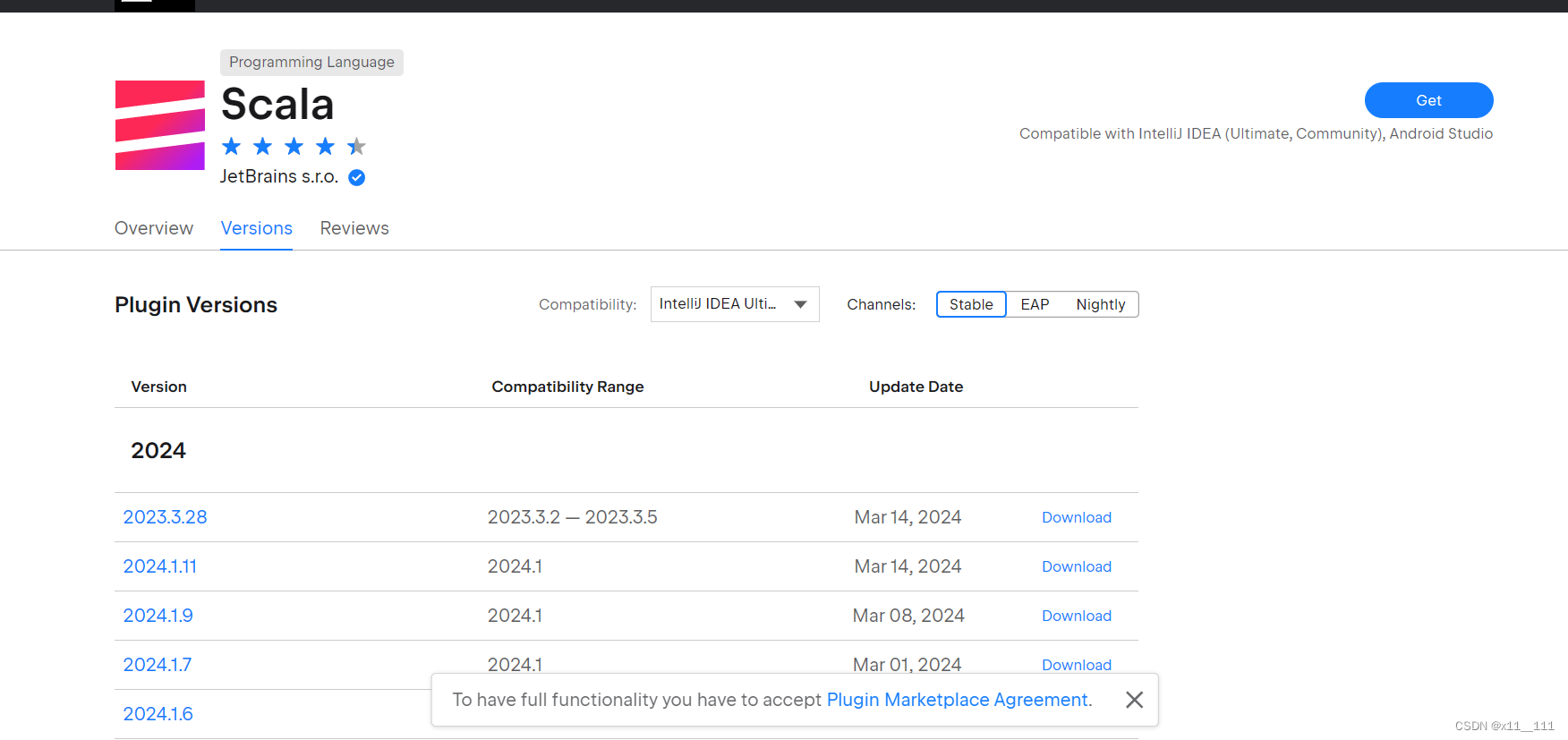Screen dimensions: 1568x740
Task: Download version 2023.3.28
Action: pos(1077,517)
